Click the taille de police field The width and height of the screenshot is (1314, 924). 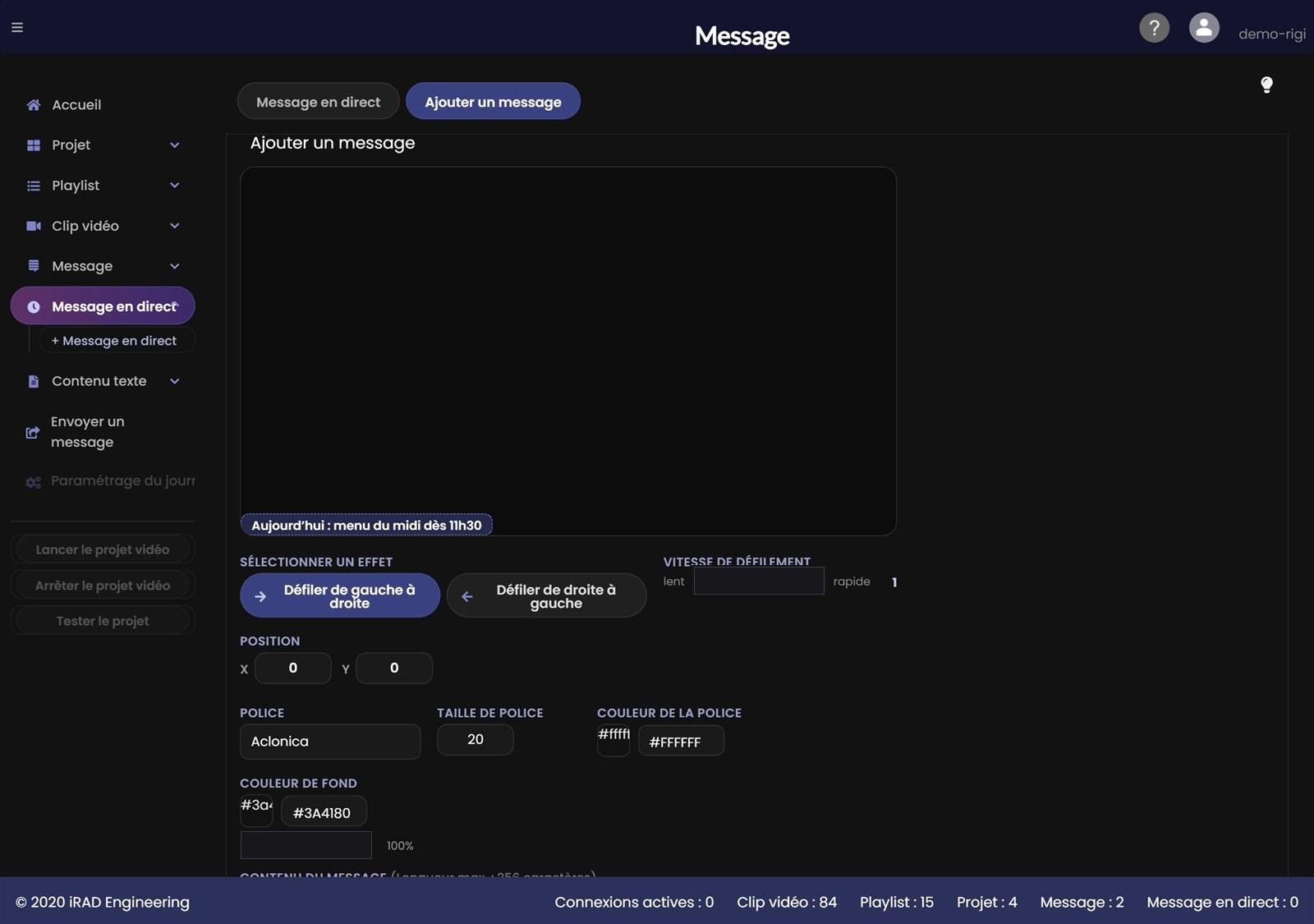pos(476,740)
